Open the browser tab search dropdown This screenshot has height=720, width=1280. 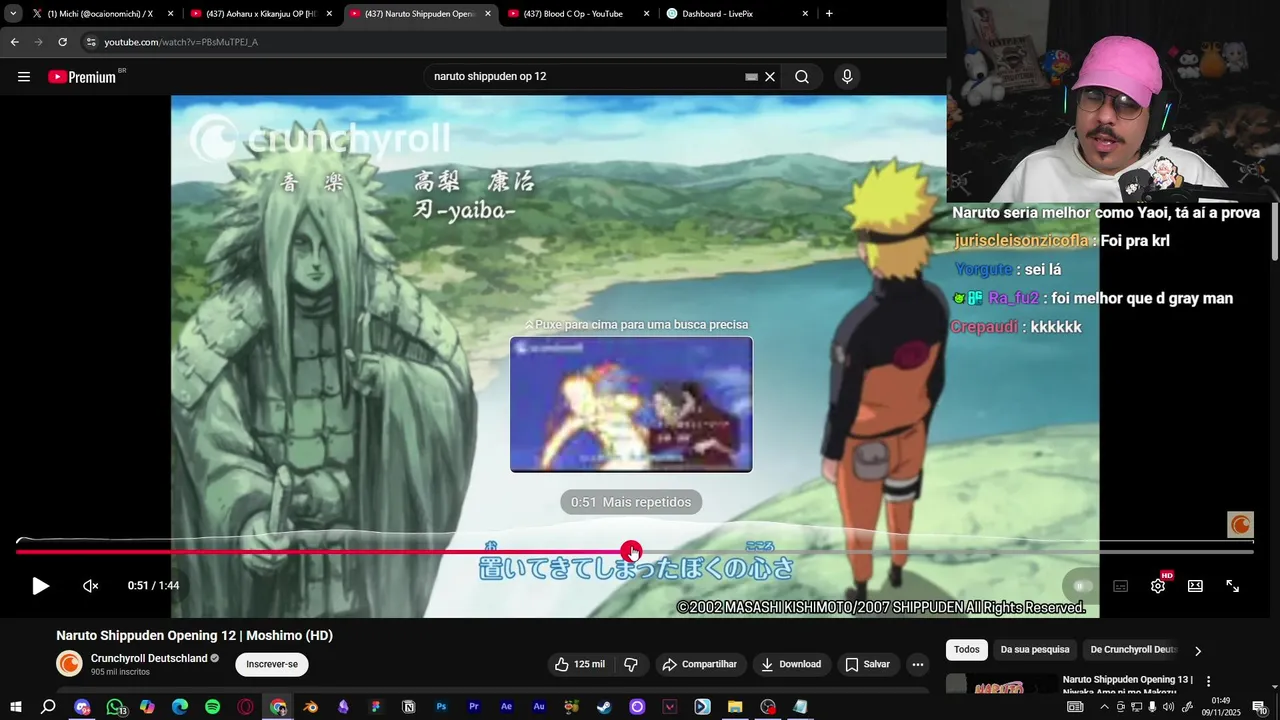pos(13,14)
